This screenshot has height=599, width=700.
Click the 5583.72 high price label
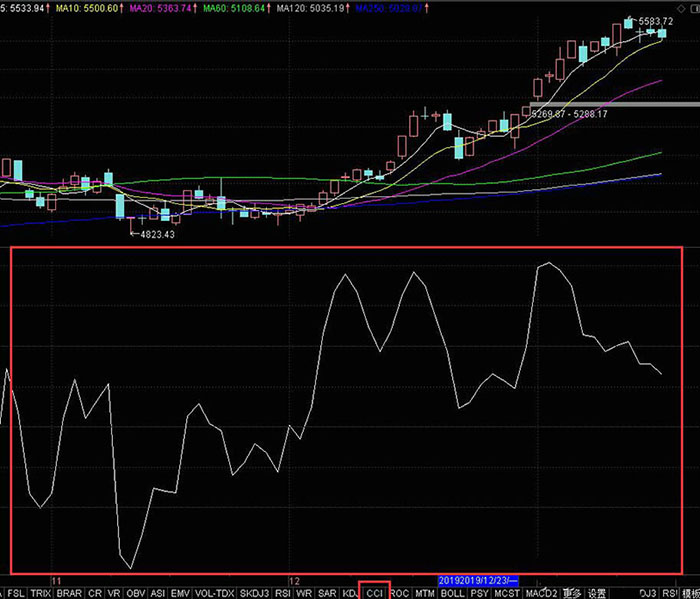click(x=655, y=21)
